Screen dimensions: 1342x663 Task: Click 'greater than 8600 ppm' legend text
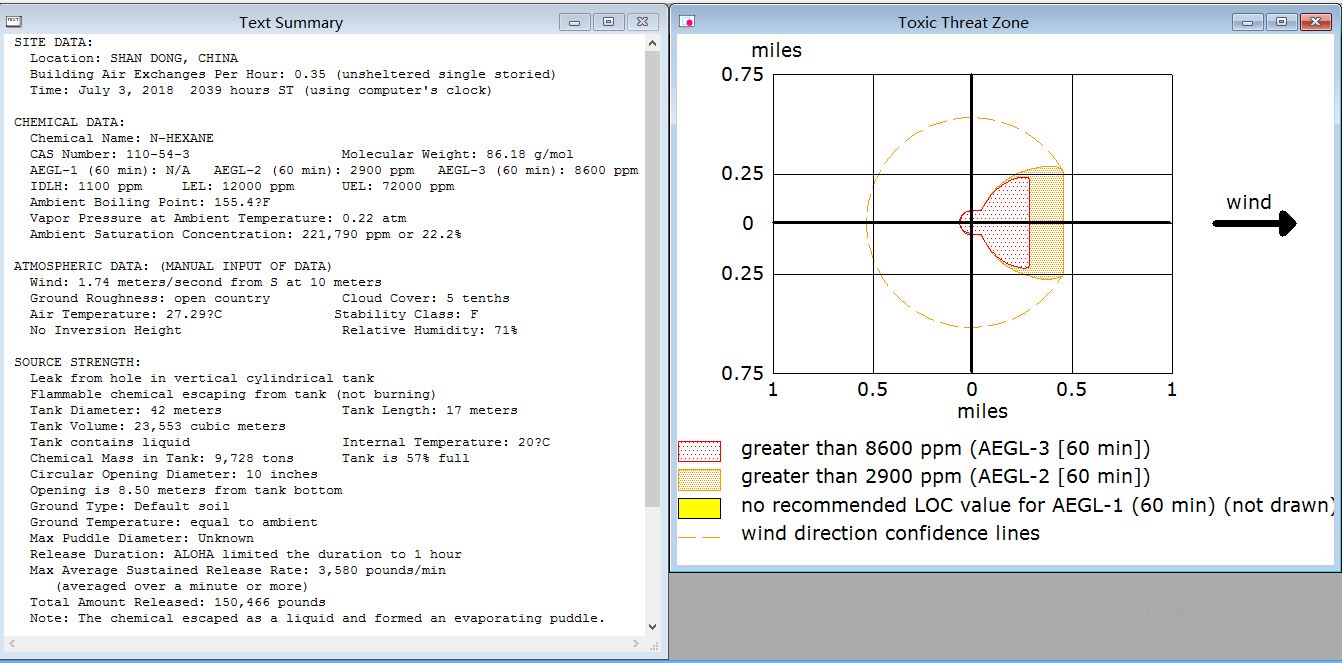coord(946,449)
